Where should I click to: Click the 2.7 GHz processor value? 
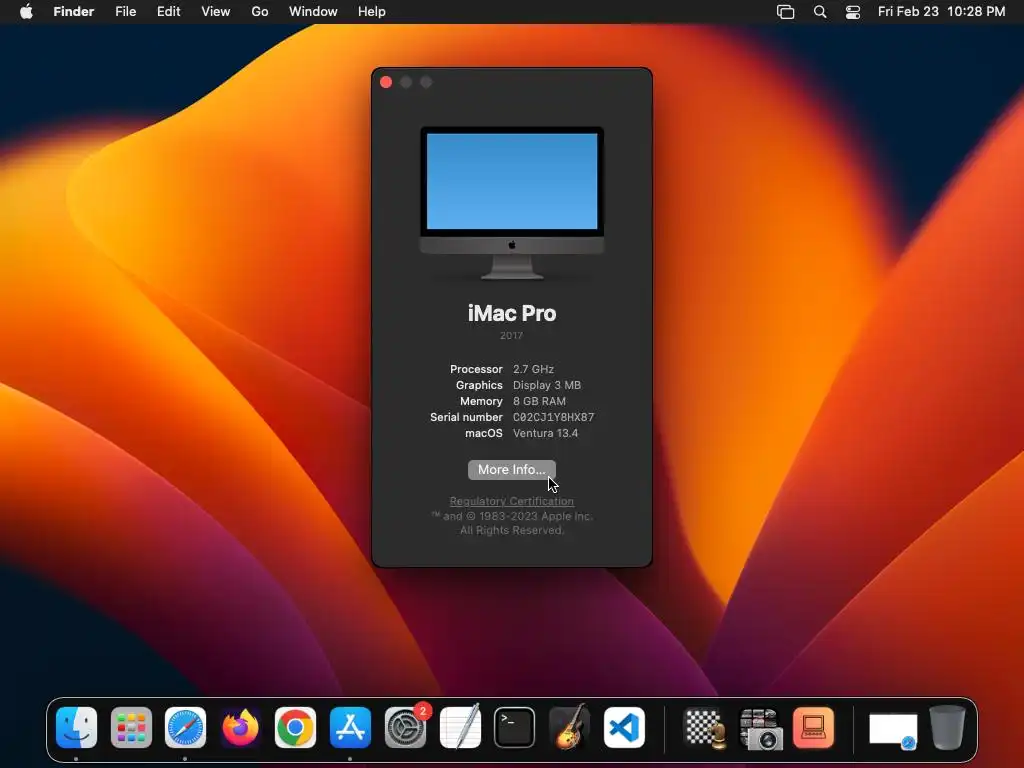[533, 369]
